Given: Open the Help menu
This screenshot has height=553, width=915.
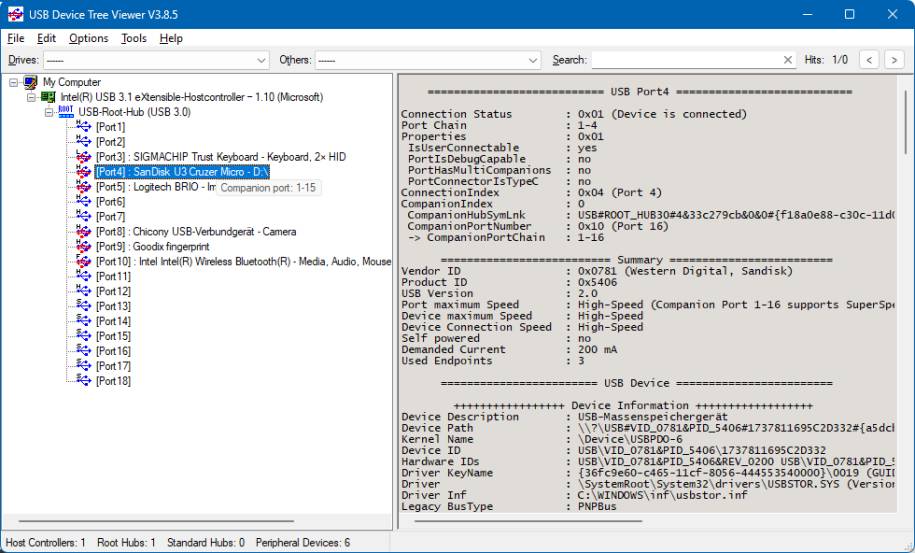Looking at the screenshot, I should click(x=171, y=38).
